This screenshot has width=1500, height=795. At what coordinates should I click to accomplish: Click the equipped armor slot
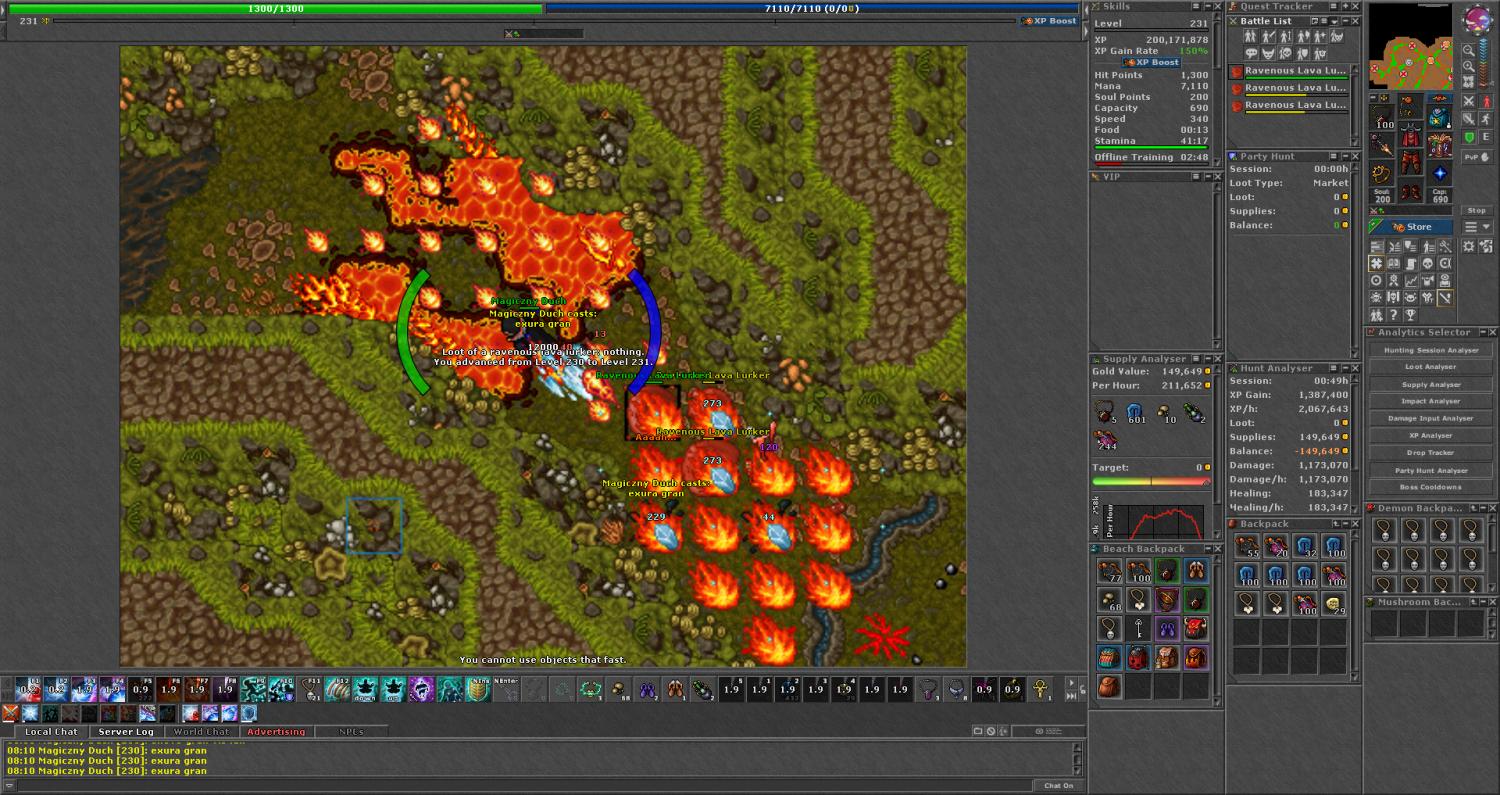pyautogui.click(x=1411, y=136)
